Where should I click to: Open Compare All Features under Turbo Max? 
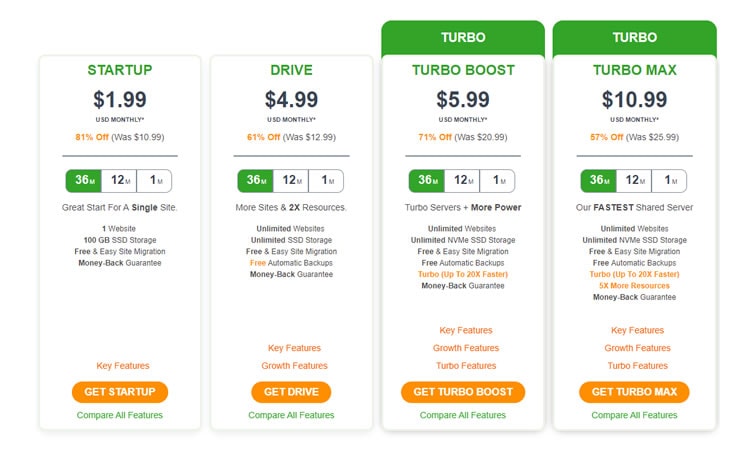coord(634,415)
